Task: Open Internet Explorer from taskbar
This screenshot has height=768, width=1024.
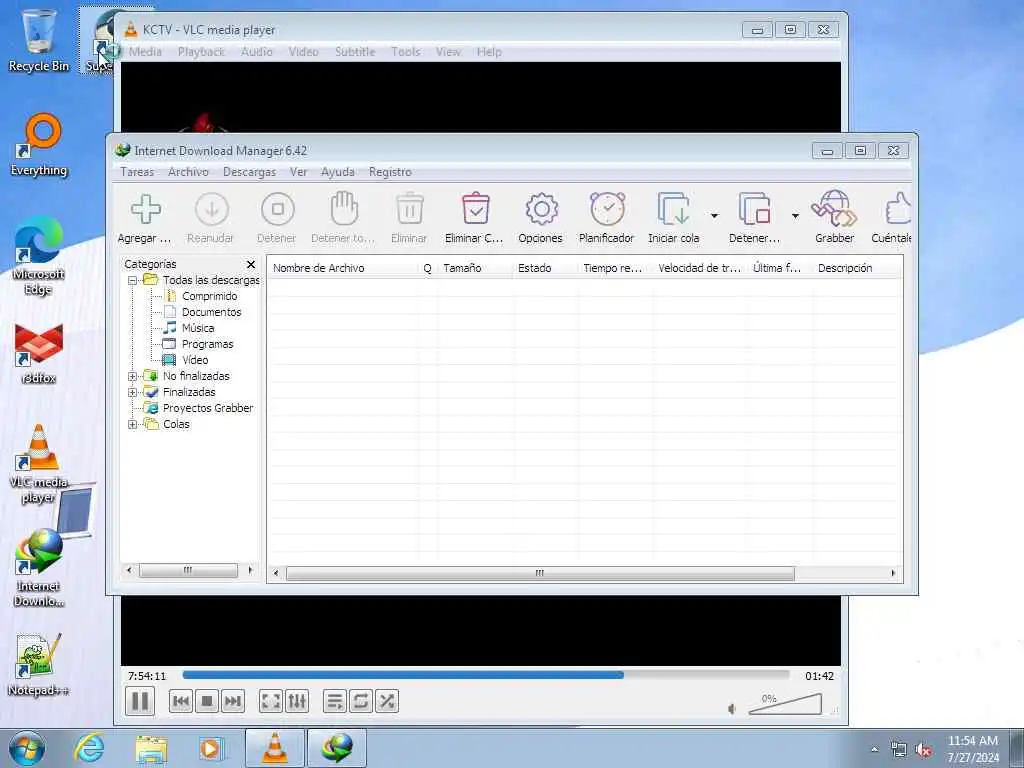Action: tap(89, 748)
